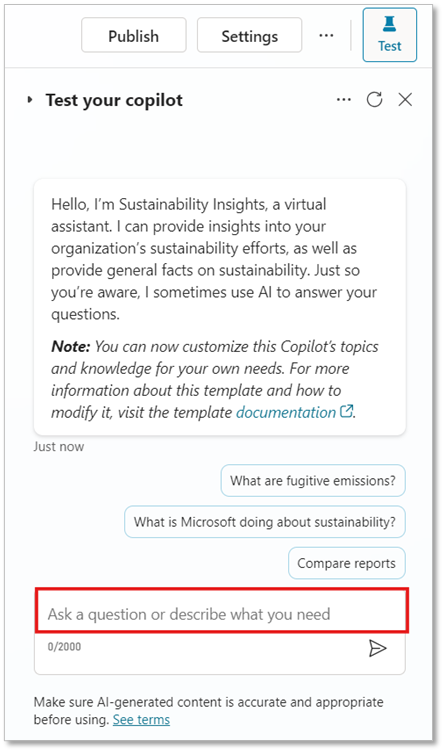Send the message with the paper plane icon

click(x=377, y=648)
